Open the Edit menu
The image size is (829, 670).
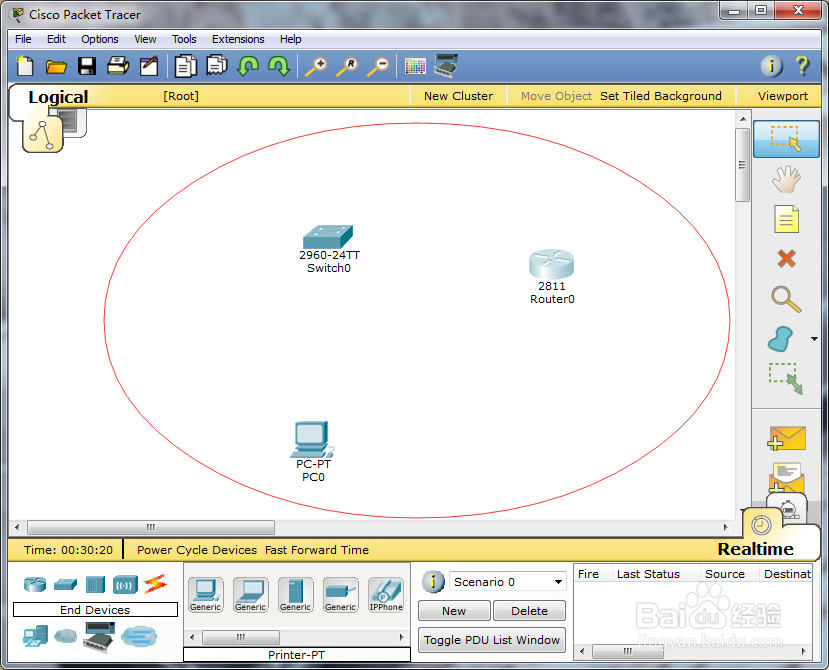(56, 39)
